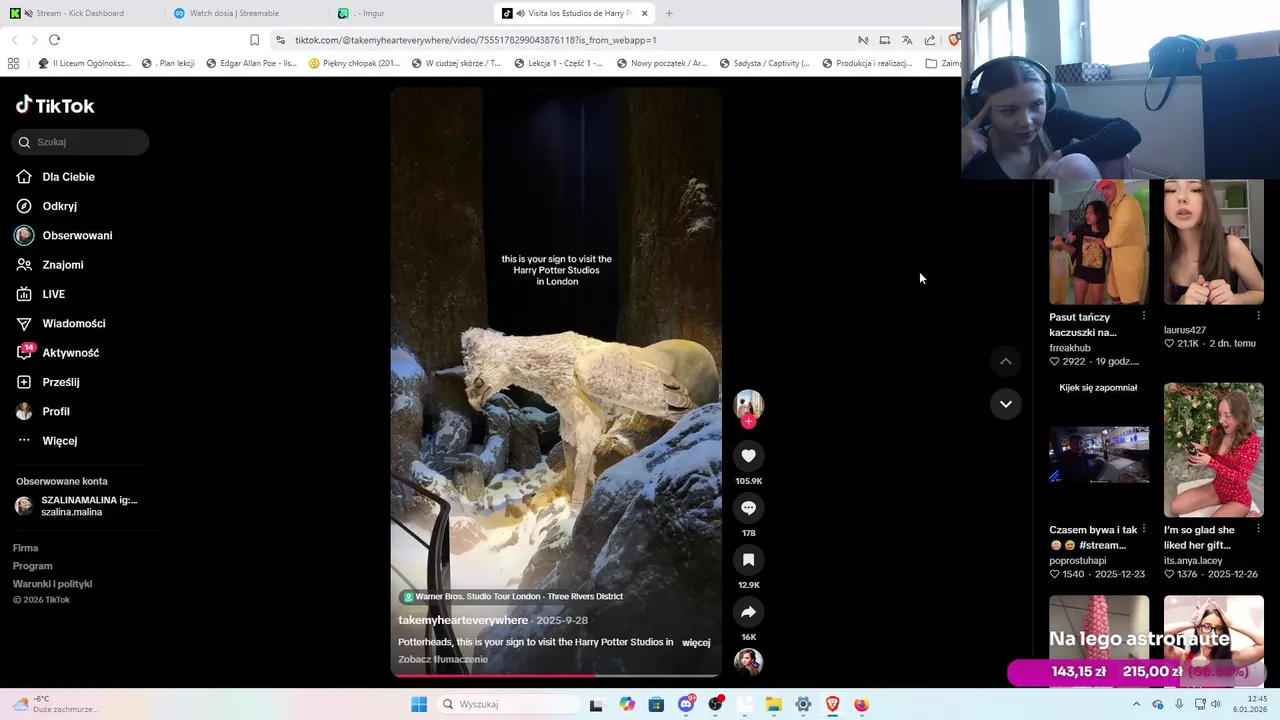The height and width of the screenshot is (720, 1280).
Task: Expand the Firma footer section
Action: click(x=25, y=548)
